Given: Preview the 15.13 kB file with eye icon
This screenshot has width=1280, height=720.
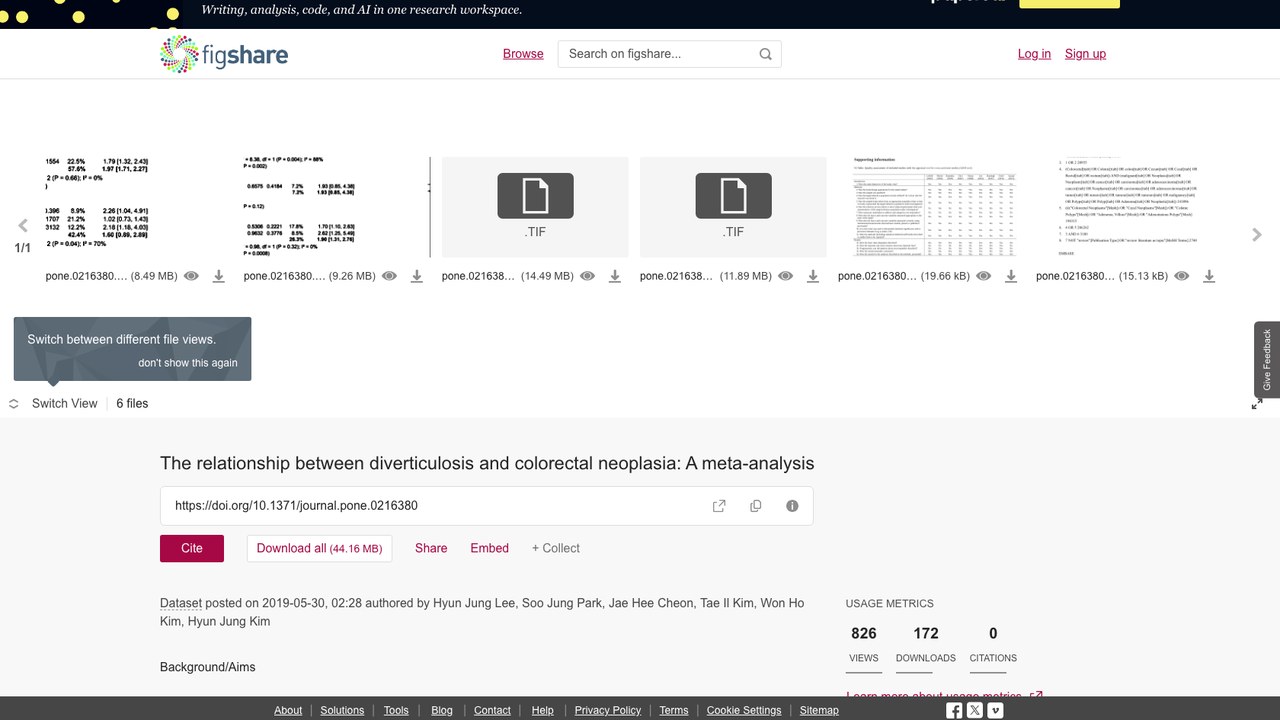Looking at the screenshot, I should pos(1182,276).
